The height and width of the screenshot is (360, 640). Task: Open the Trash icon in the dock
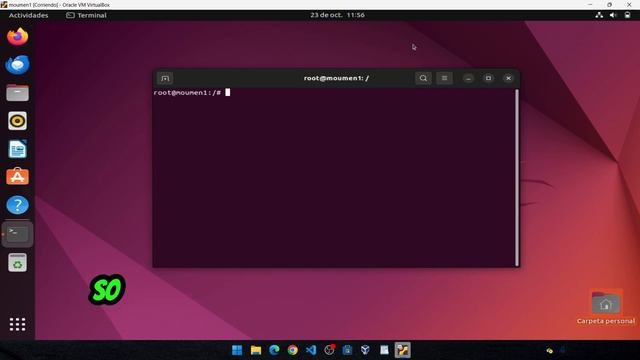[17, 262]
